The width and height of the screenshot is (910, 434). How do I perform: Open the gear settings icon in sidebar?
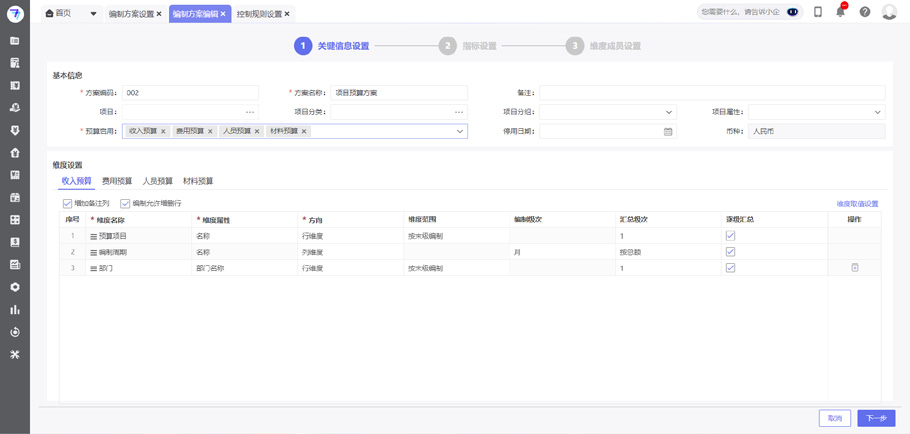pos(15,287)
